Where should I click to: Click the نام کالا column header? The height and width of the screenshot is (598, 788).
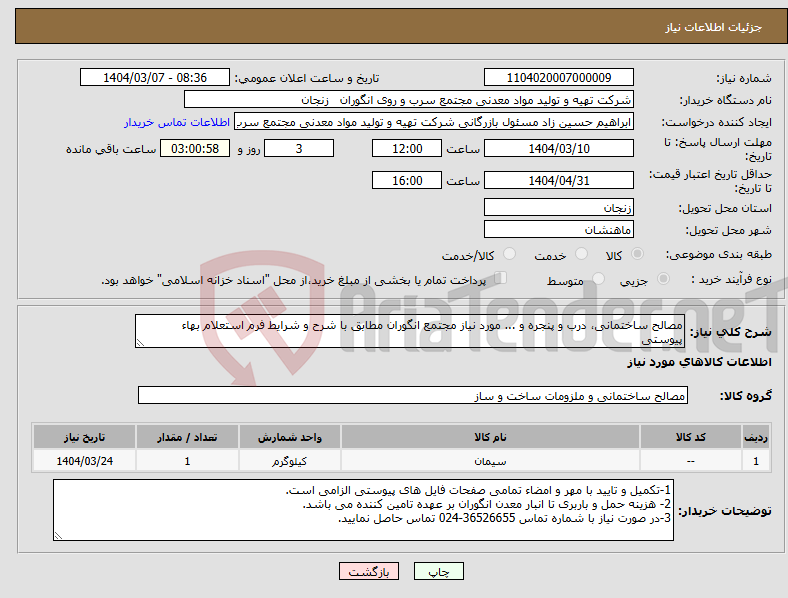click(x=490, y=437)
